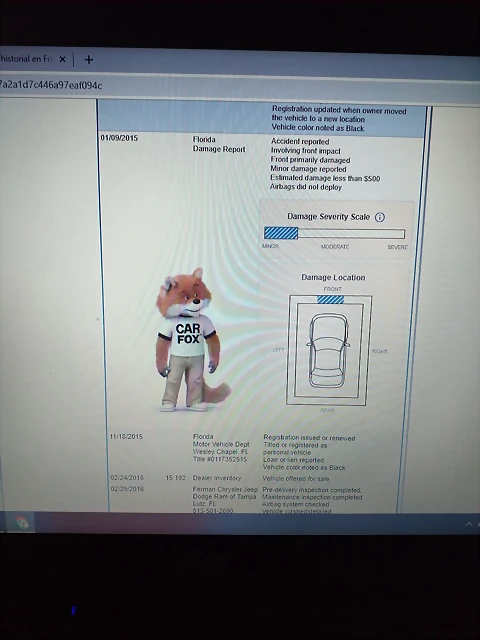This screenshot has height=640, width=480.
Task: Click the 01/09/2015 accident record date
Action: 119,138
